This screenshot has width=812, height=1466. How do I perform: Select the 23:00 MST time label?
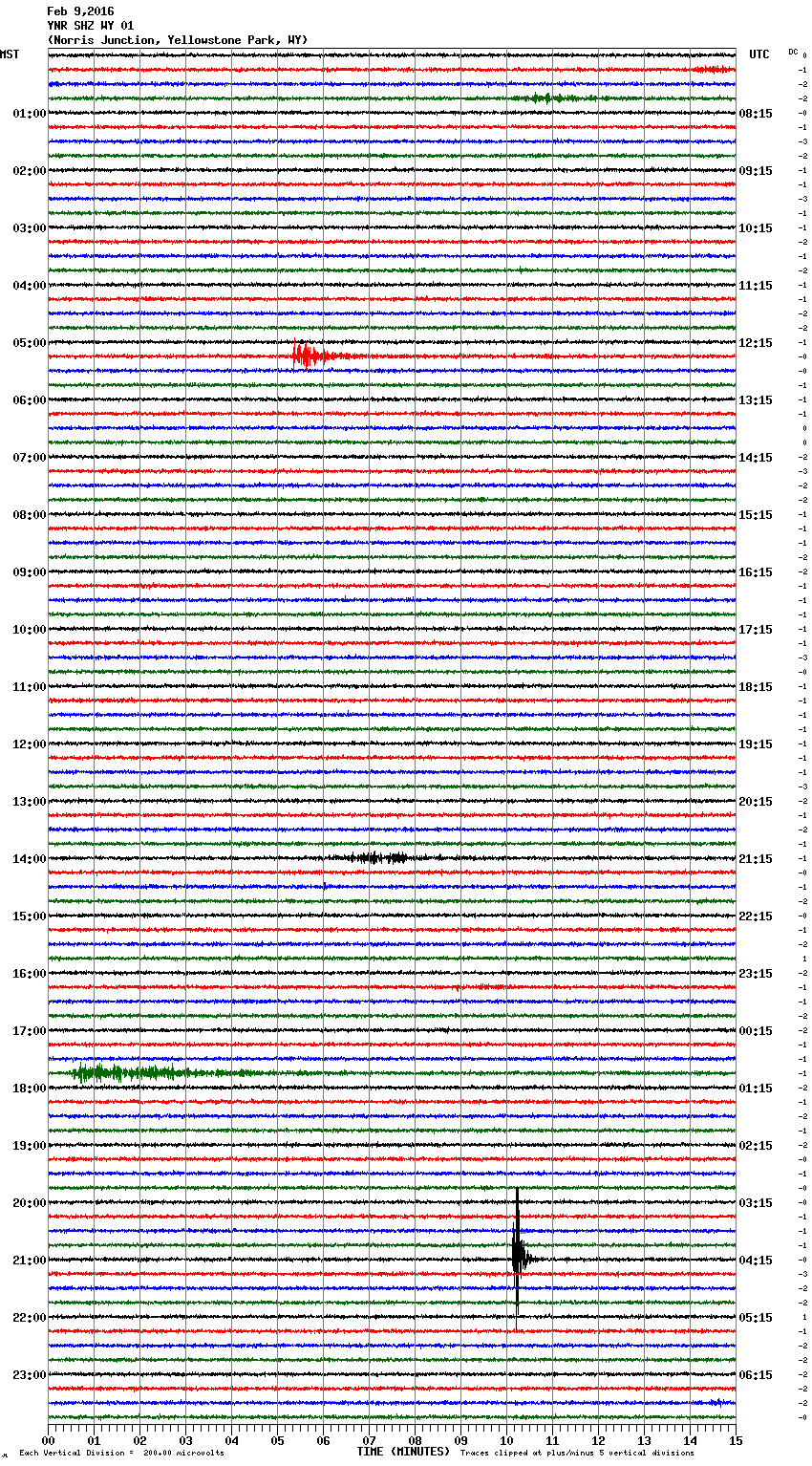coord(30,1375)
